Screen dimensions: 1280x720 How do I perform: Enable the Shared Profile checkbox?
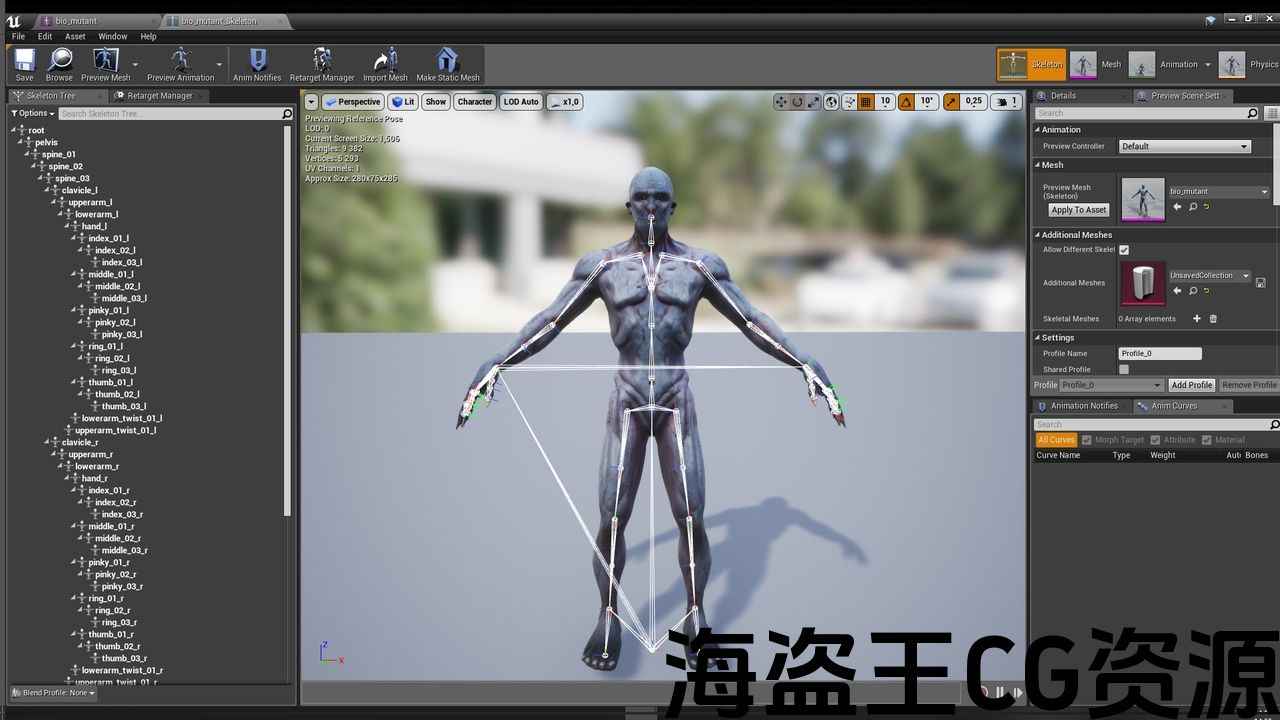1124,370
